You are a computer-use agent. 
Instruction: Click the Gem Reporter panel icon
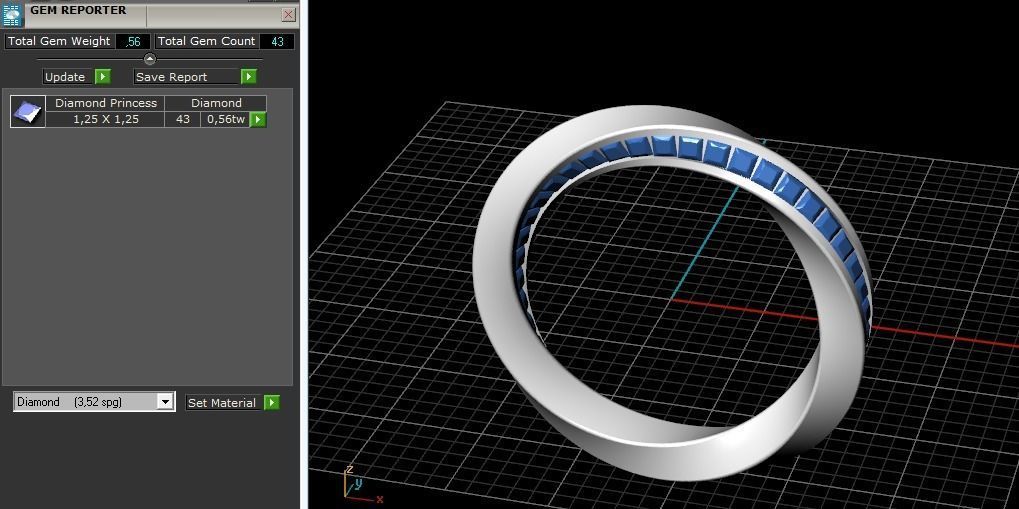[12, 14]
